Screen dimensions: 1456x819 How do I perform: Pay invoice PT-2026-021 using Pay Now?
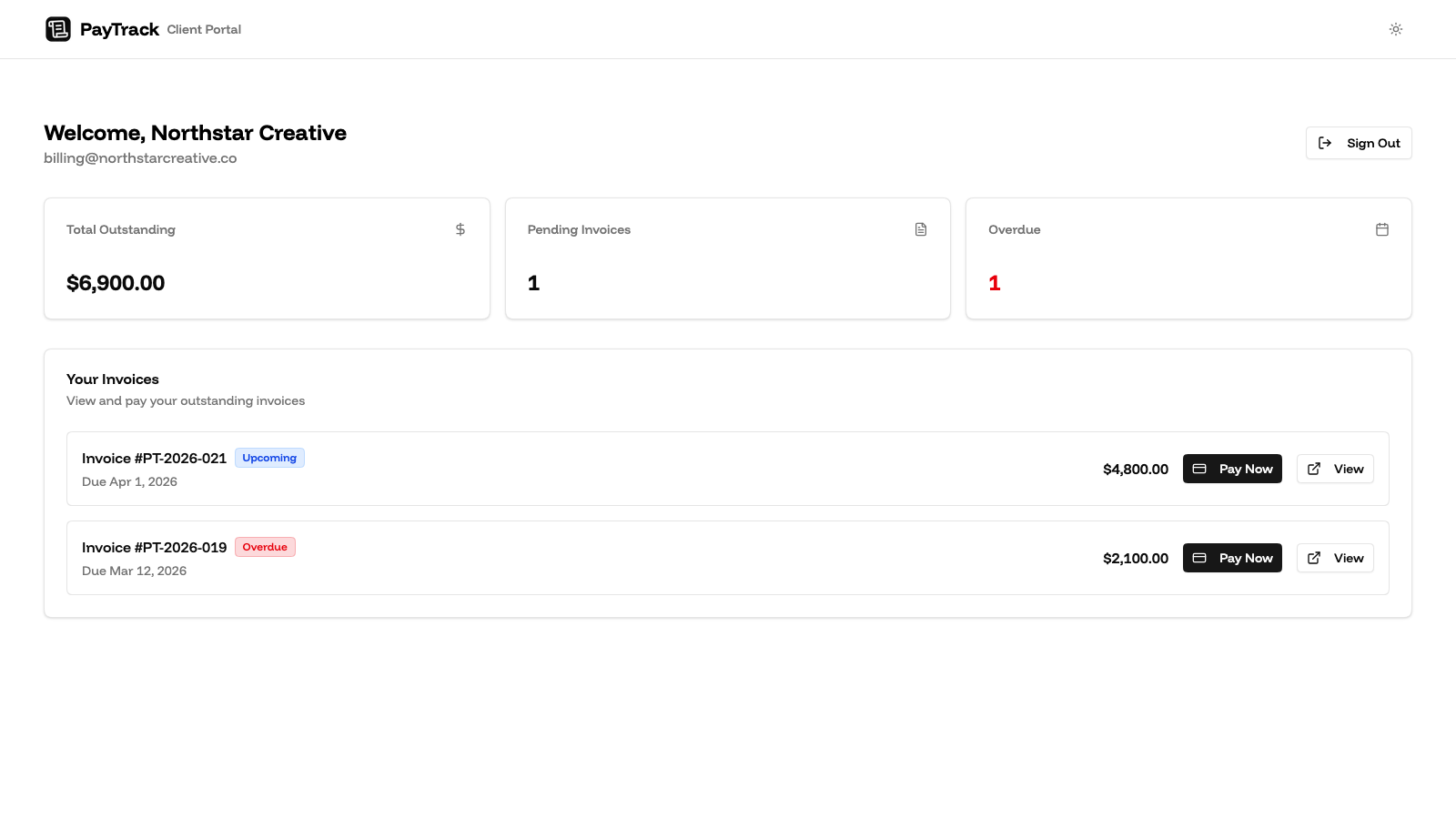(1232, 468)
